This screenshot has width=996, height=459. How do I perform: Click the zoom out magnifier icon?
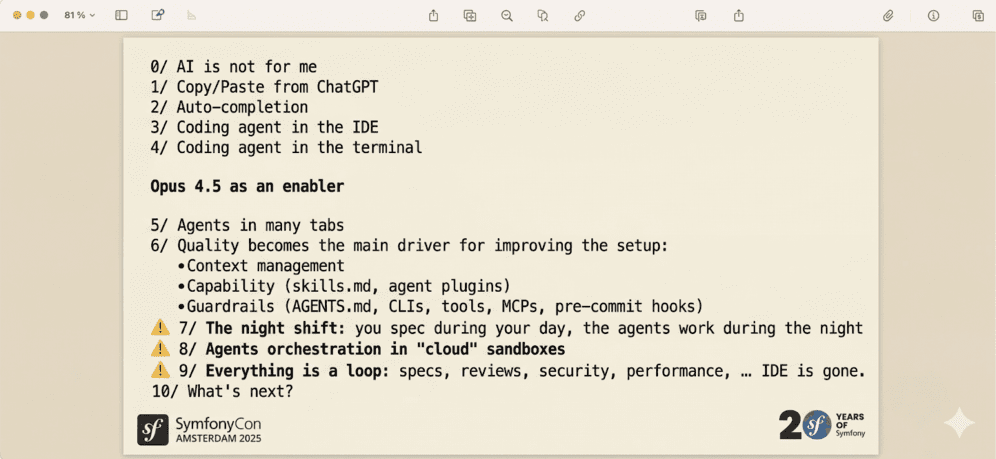coord(507,16)
